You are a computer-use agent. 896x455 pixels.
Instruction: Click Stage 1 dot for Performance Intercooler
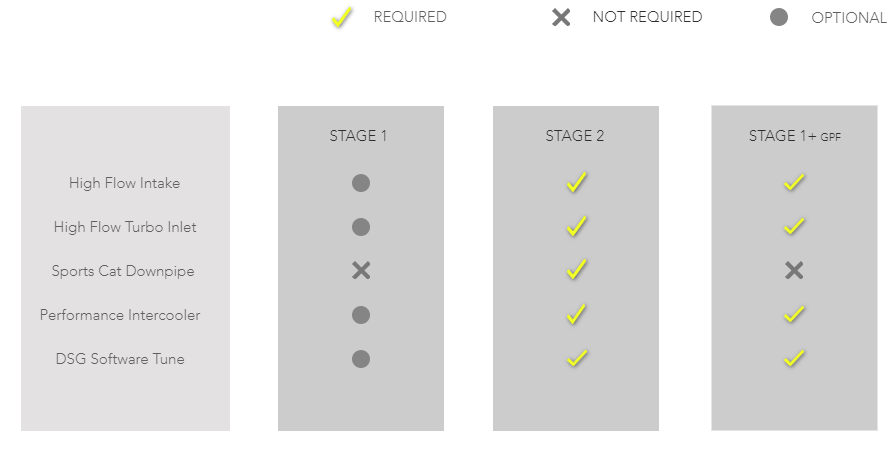(361, 315)
